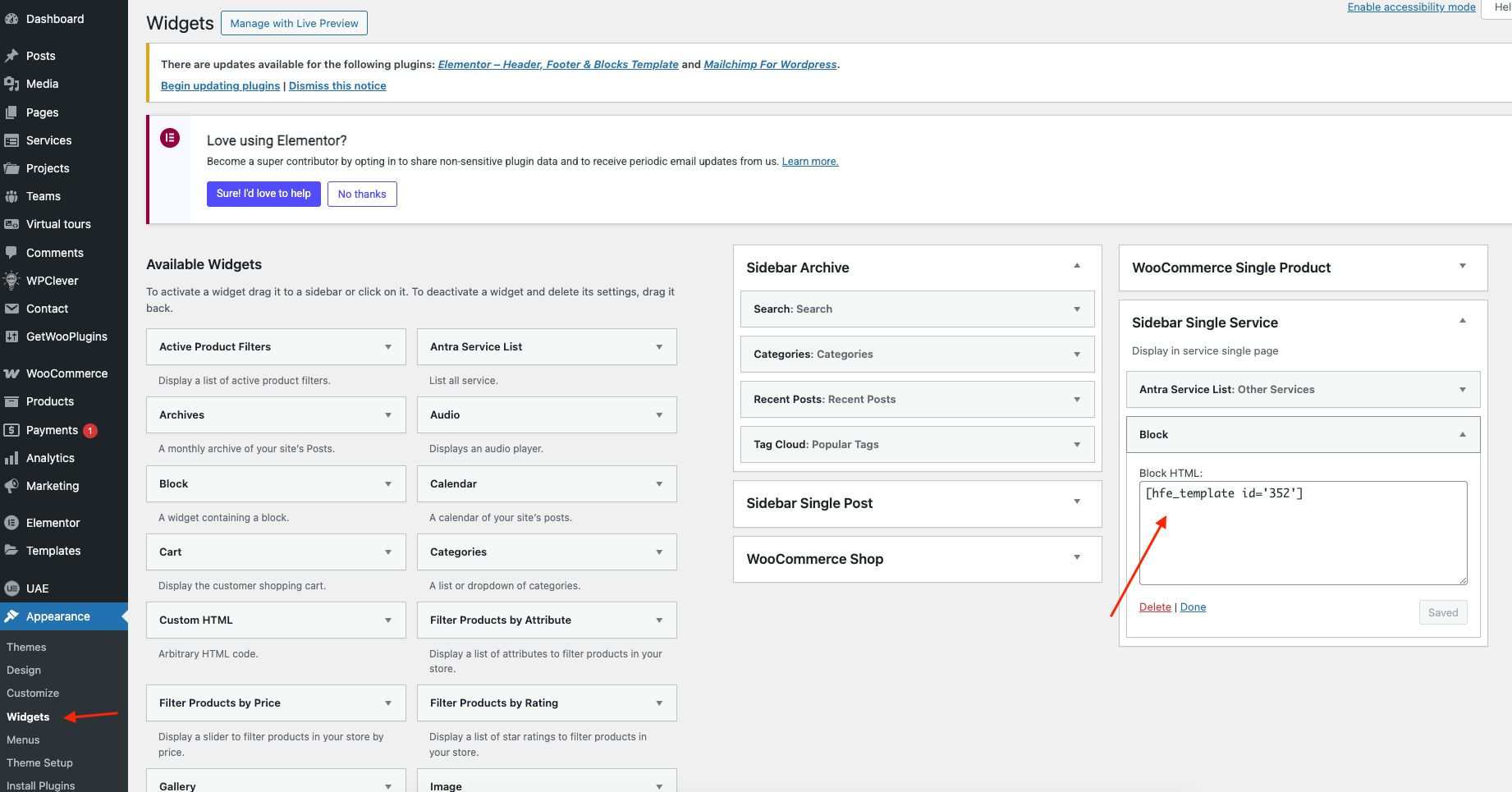Open Media via its sidebar icon
Image resolution: width=1512 pixels, height=792 pixels.
click(11, 84)
